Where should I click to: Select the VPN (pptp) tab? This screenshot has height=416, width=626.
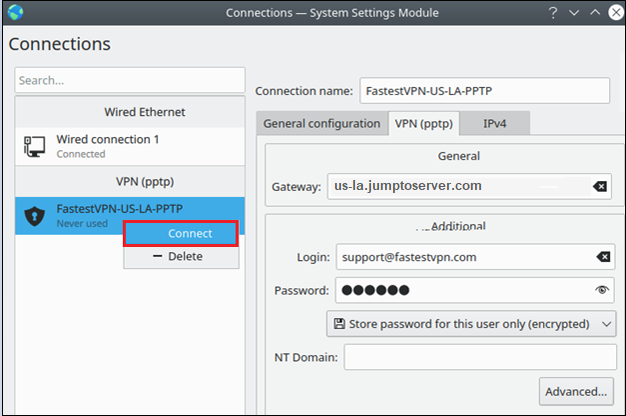click(424, 123)
